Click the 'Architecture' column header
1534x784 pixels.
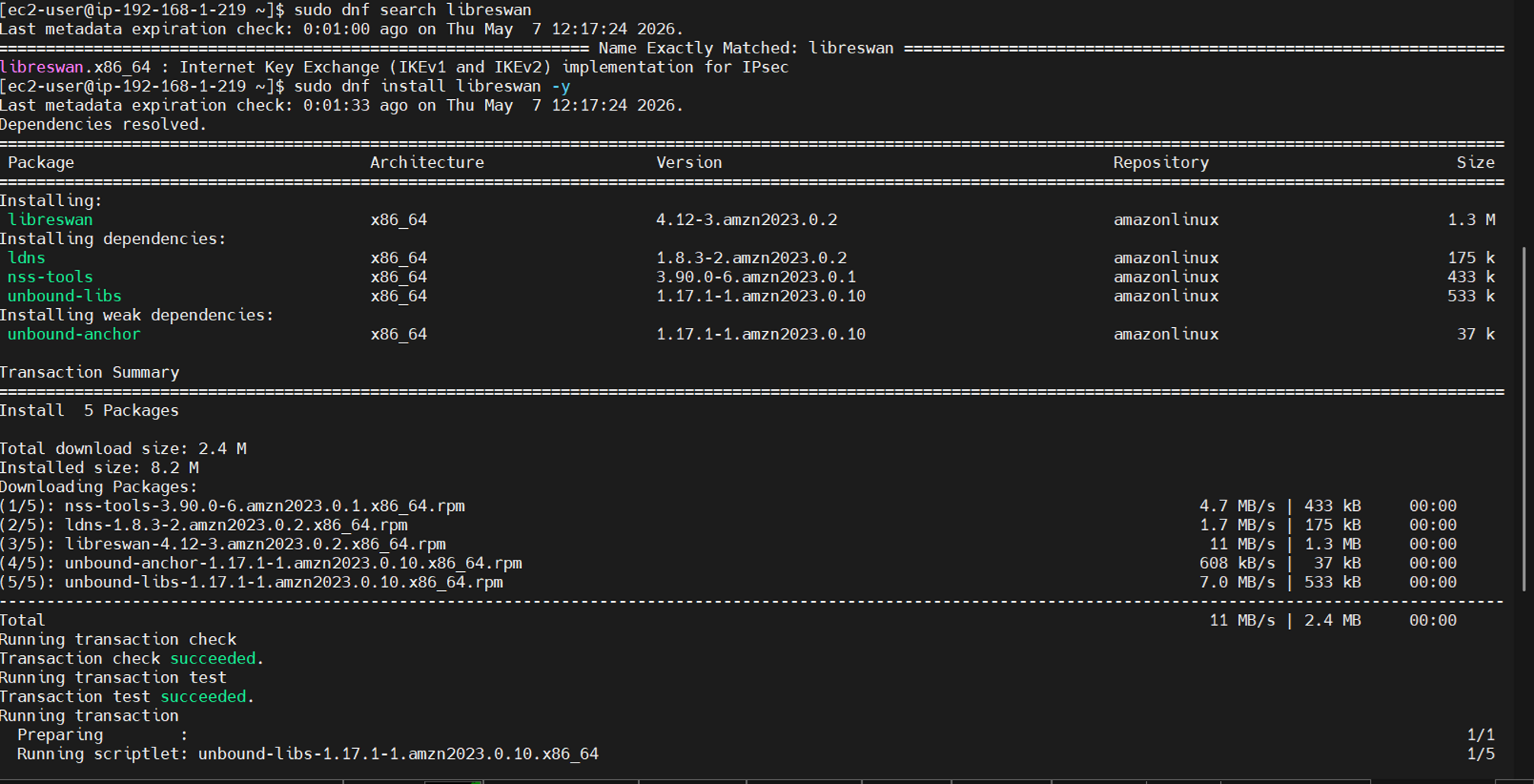tap(427, 162)
